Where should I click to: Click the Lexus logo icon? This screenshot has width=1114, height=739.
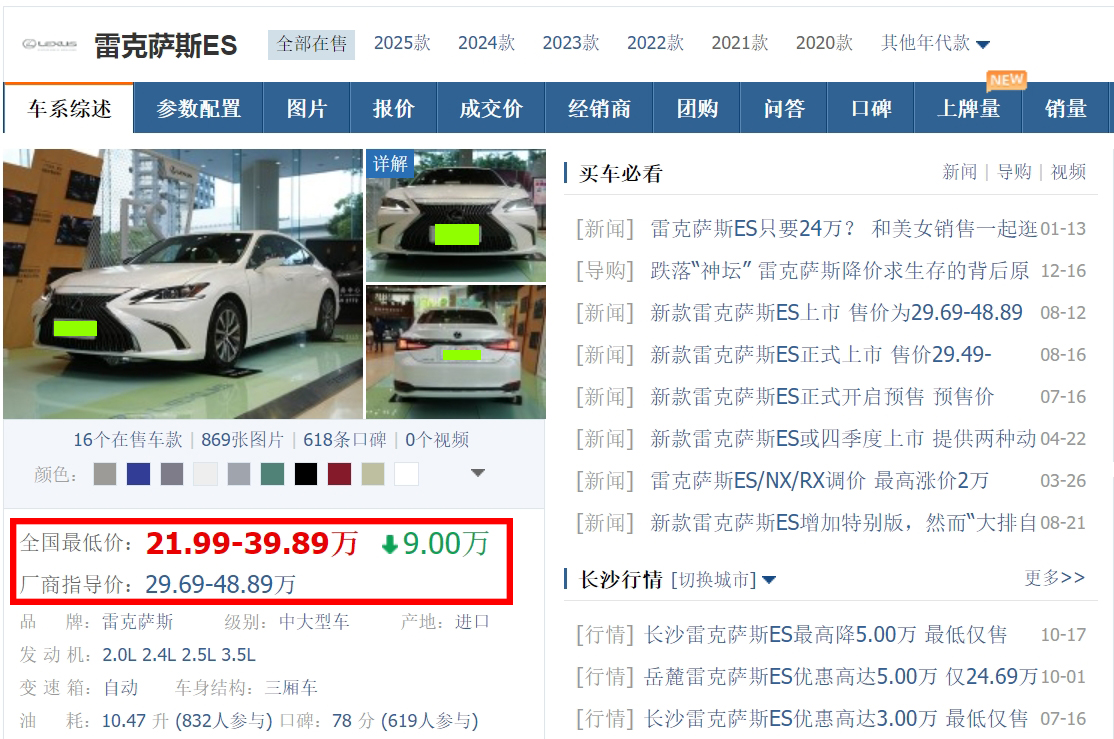coord(50,44)
